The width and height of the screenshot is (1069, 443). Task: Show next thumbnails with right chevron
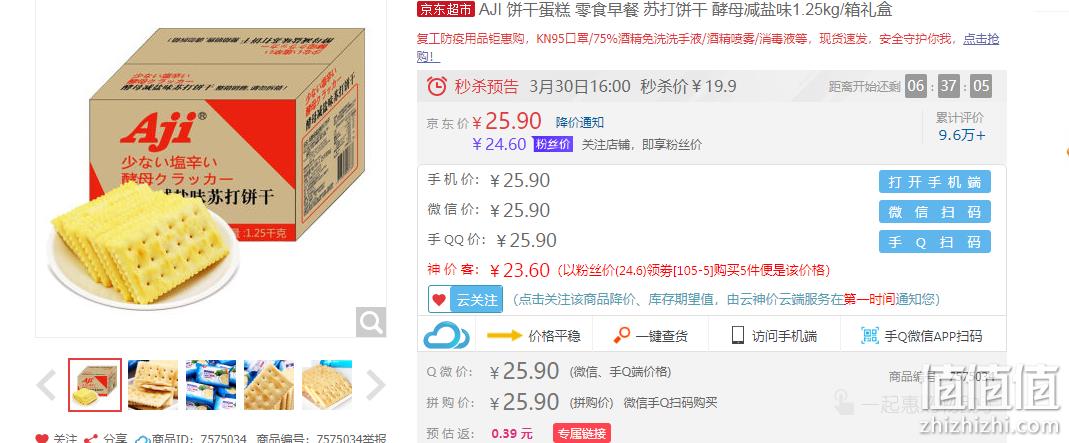[376, 385]
